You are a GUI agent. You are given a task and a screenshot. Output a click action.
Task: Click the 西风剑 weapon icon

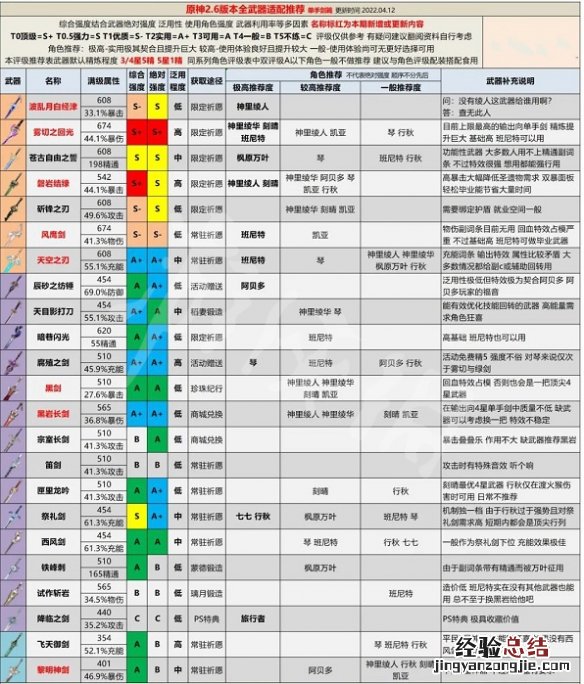13,542
